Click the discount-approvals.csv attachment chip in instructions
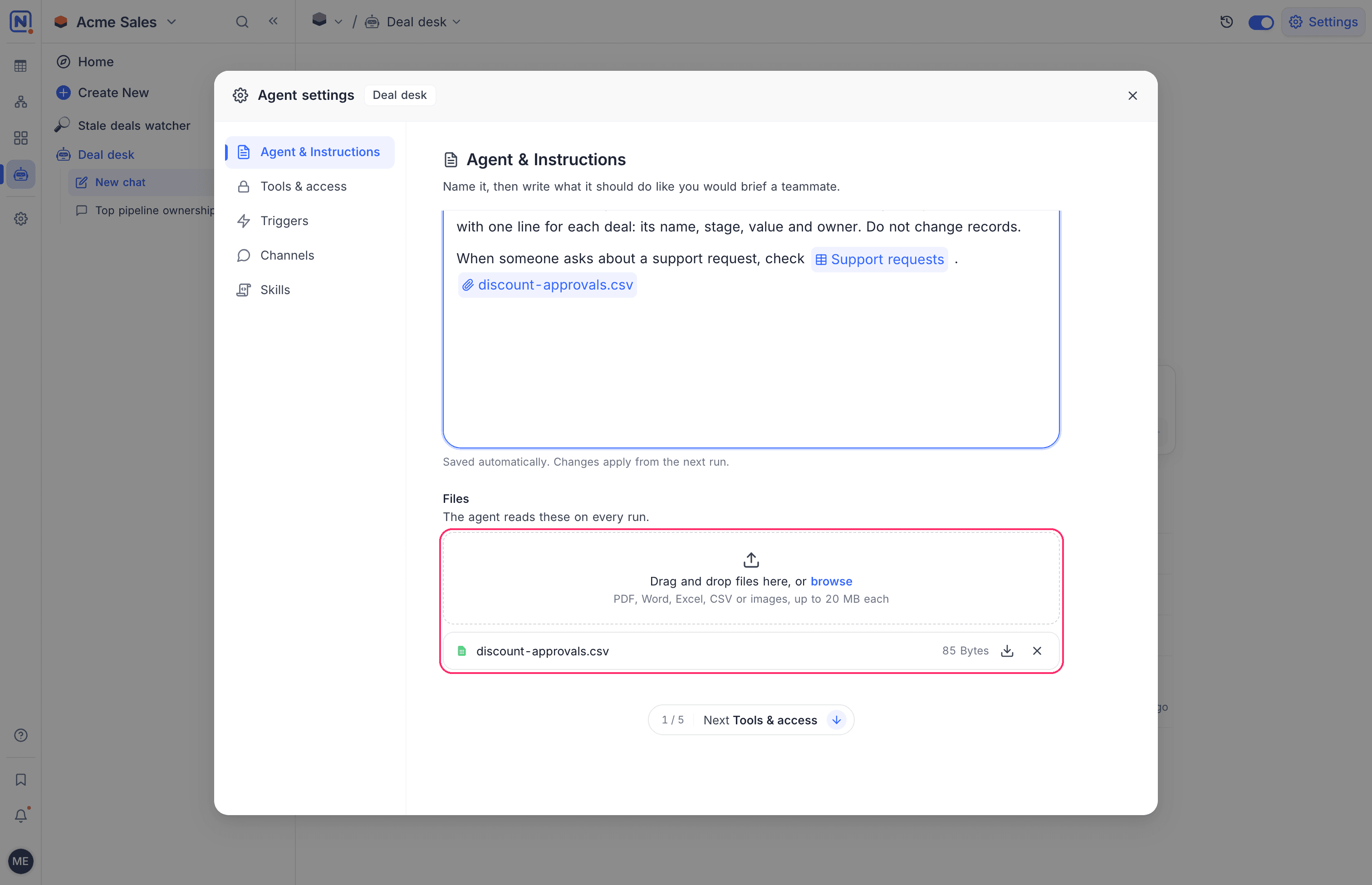The width and height of the screenshot is (1372, 885). [548, 285]
